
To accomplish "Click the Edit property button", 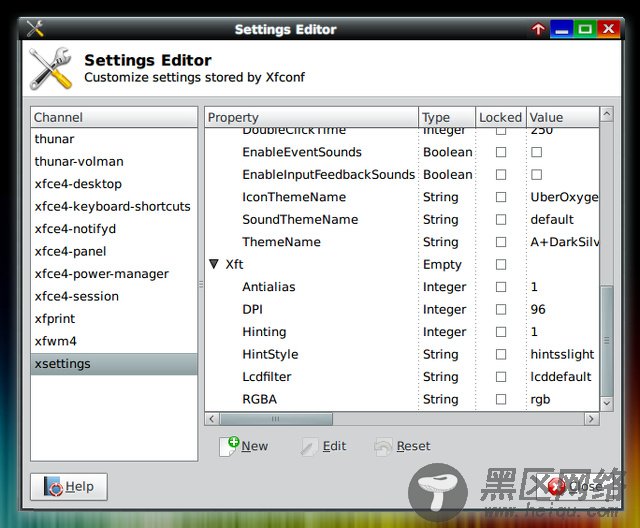I will click(324, 446).
